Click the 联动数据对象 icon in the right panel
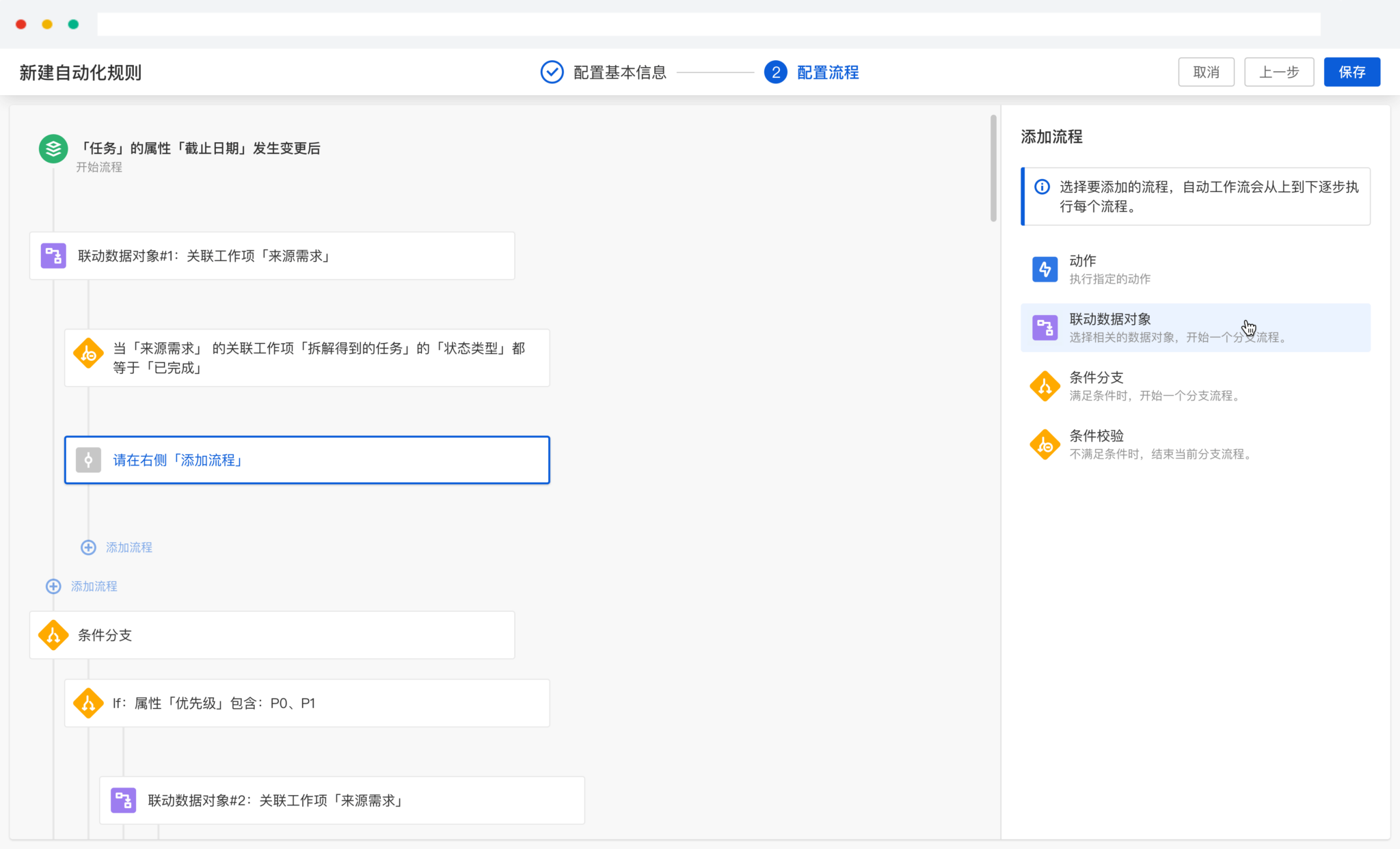This screenshot has width=1400, height=849. [1045, 327]
